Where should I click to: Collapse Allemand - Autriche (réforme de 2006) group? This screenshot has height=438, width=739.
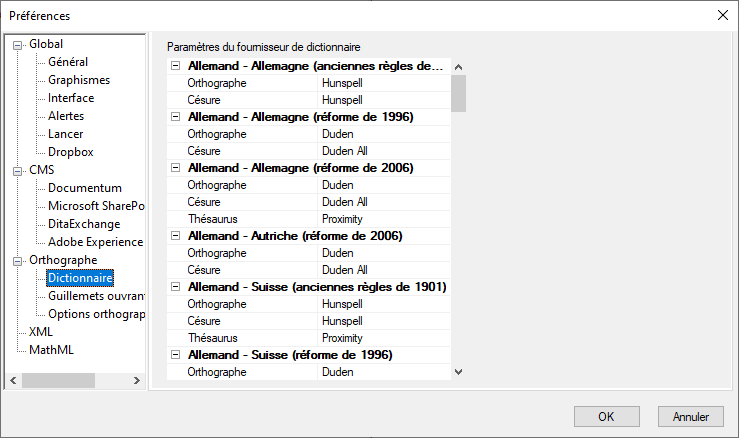tap(176, 236)
